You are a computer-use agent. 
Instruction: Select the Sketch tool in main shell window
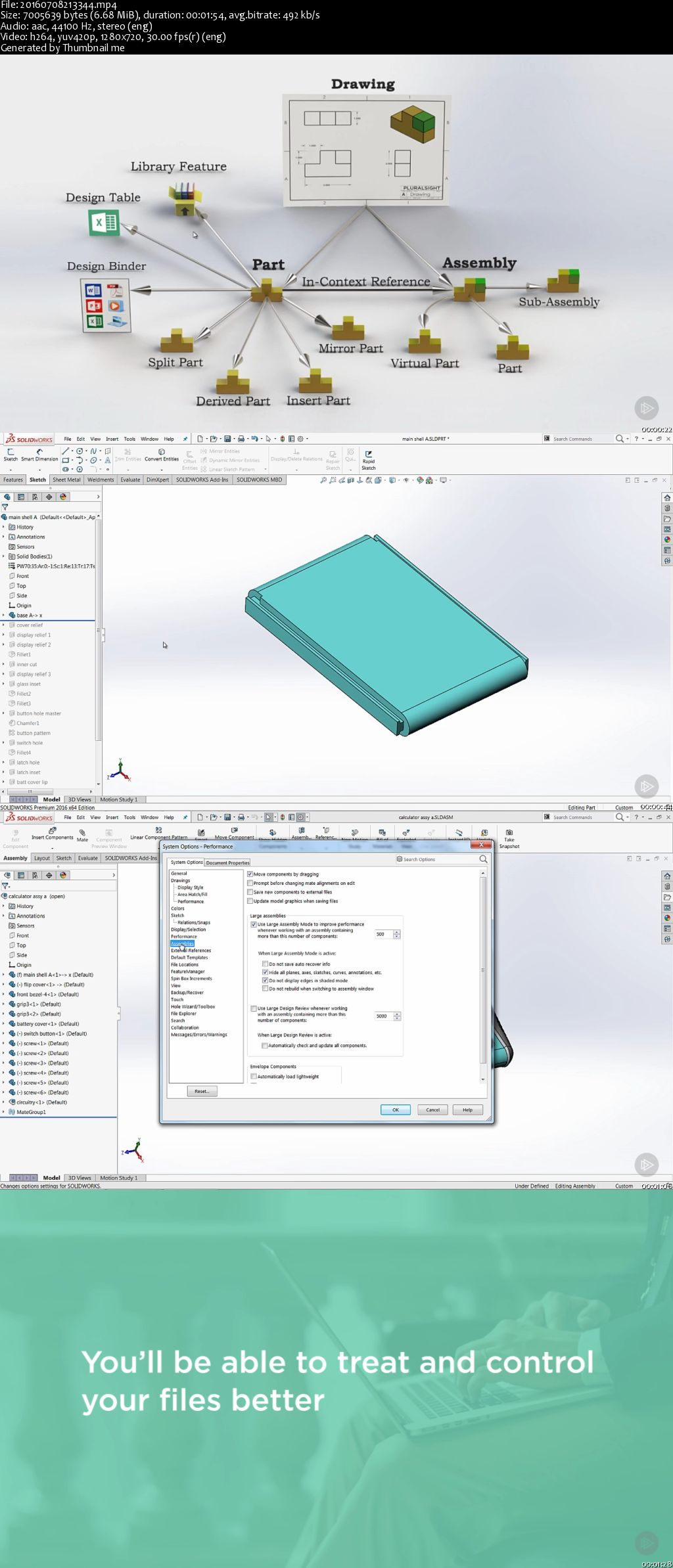(x=11, y=455)
